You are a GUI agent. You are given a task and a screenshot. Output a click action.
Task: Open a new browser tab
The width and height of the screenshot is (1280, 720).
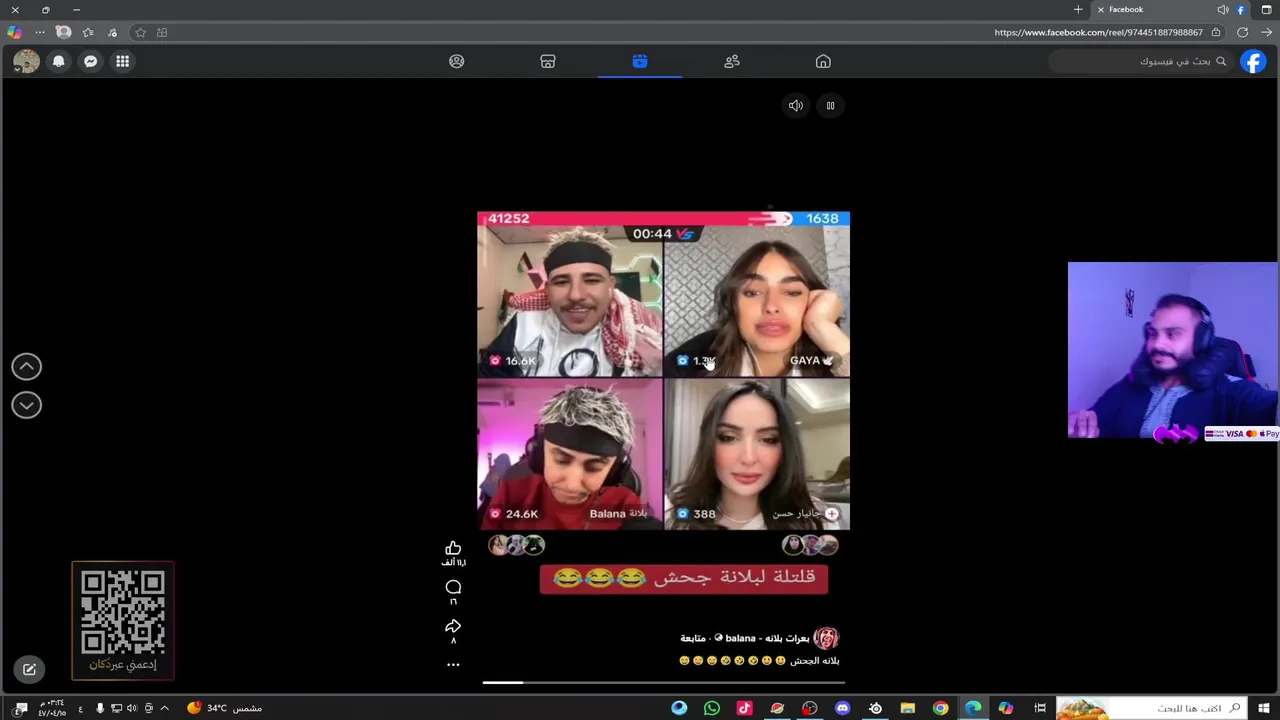[x=1078, y=9]
